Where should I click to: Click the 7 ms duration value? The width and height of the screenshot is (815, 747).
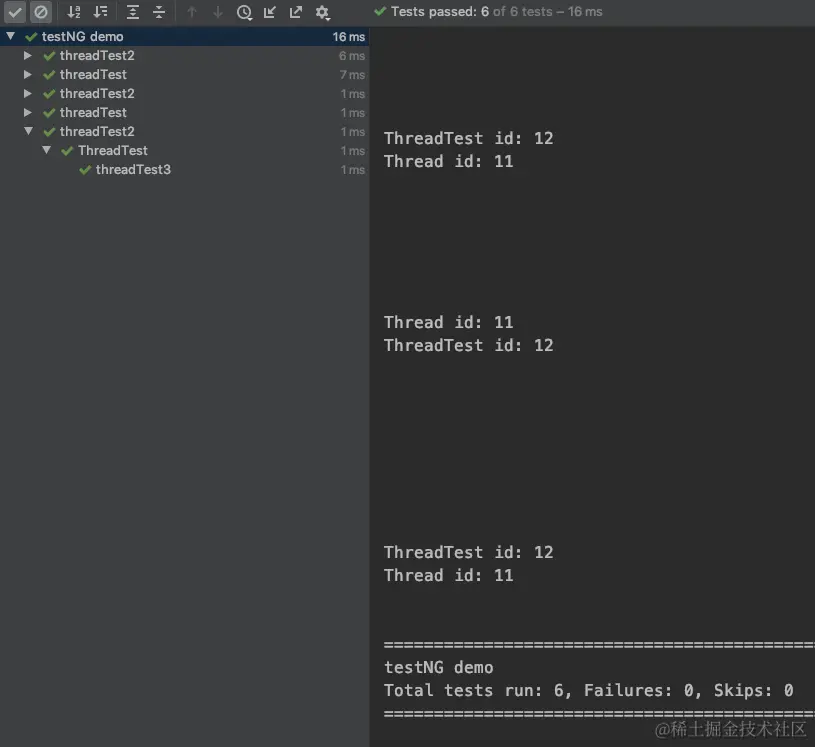tap(352, 75)
